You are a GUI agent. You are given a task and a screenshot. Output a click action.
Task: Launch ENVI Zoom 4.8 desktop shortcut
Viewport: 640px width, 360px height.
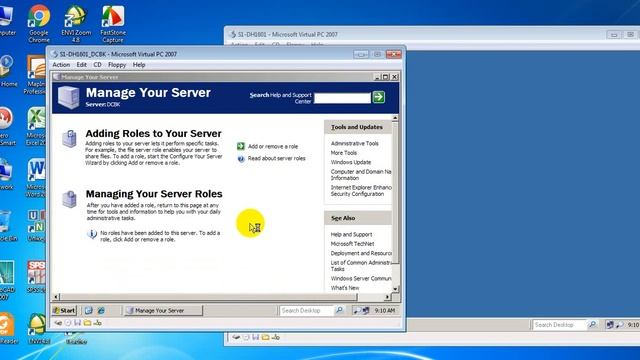pos(76,23)
